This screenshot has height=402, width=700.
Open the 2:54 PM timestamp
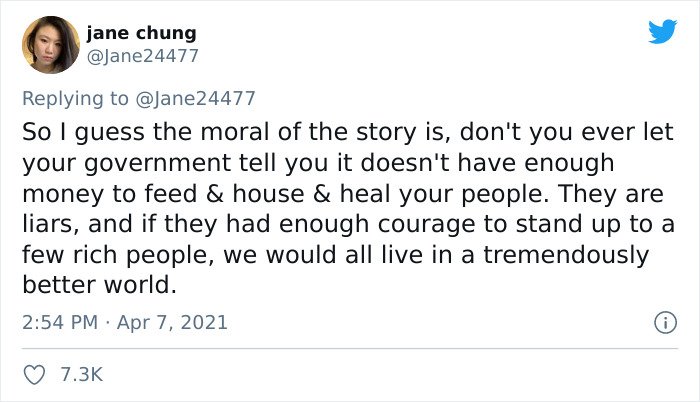(x=60, y=322)
